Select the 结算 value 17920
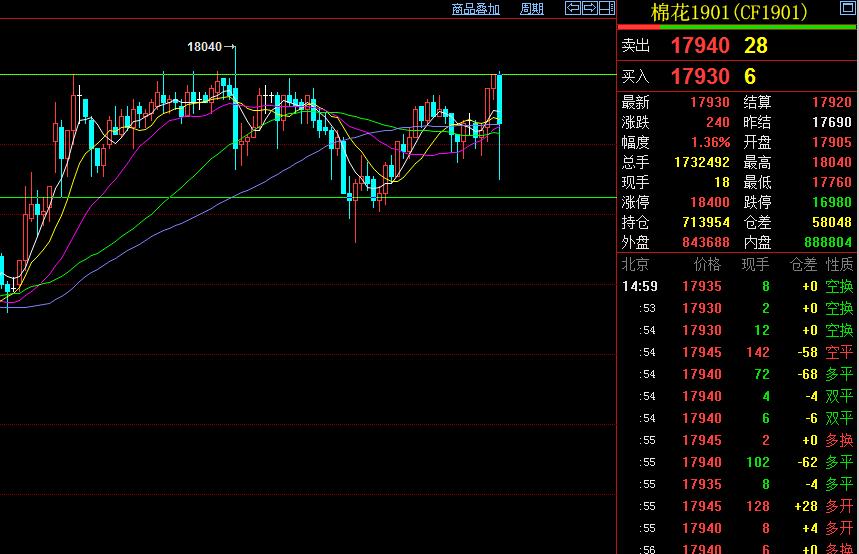The width and height of the screenshot is (859, 554). pyautogui.click(x=832, y=102)
